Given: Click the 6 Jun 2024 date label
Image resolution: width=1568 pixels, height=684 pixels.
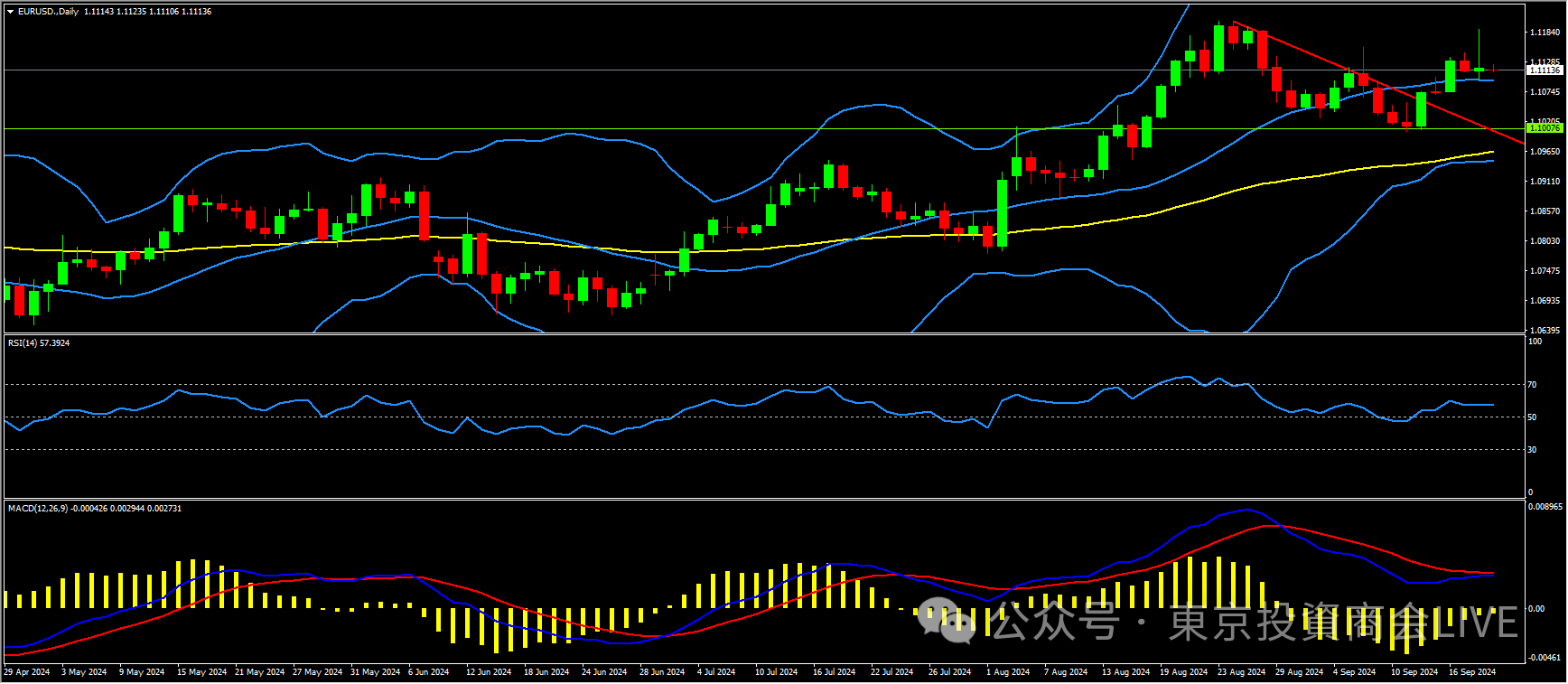Looking at the screenshot, I should (429, 672).
